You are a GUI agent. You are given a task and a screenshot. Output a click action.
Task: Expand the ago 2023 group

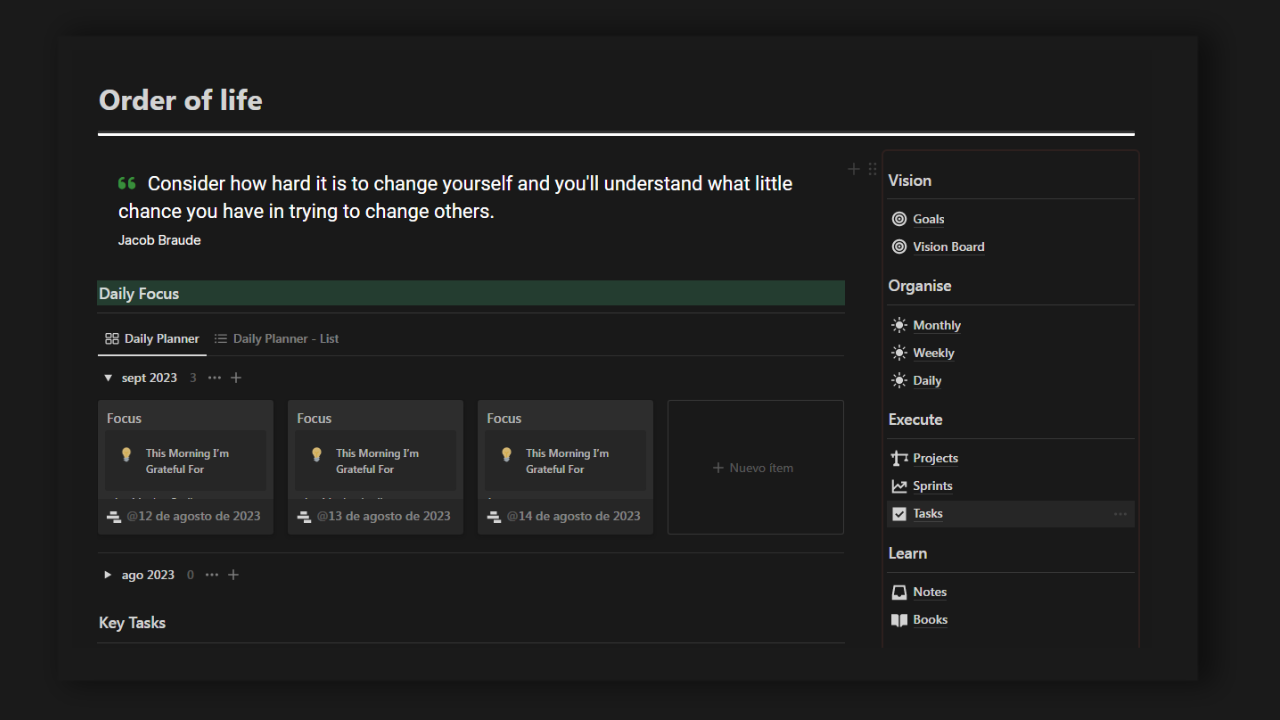click(x=108, y=575)
